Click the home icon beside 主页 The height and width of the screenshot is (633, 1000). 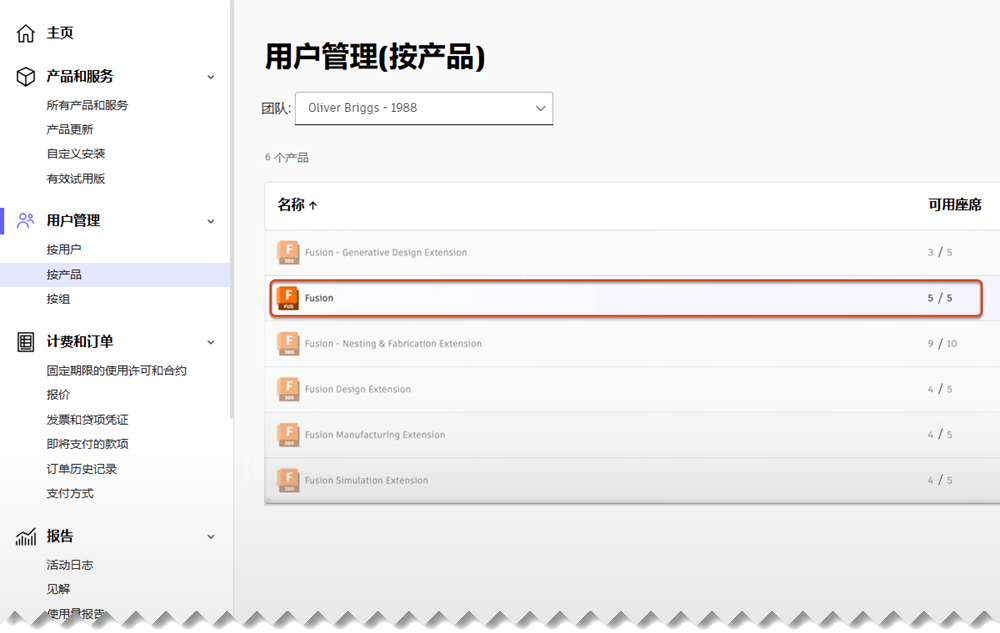tap(26, 33)
